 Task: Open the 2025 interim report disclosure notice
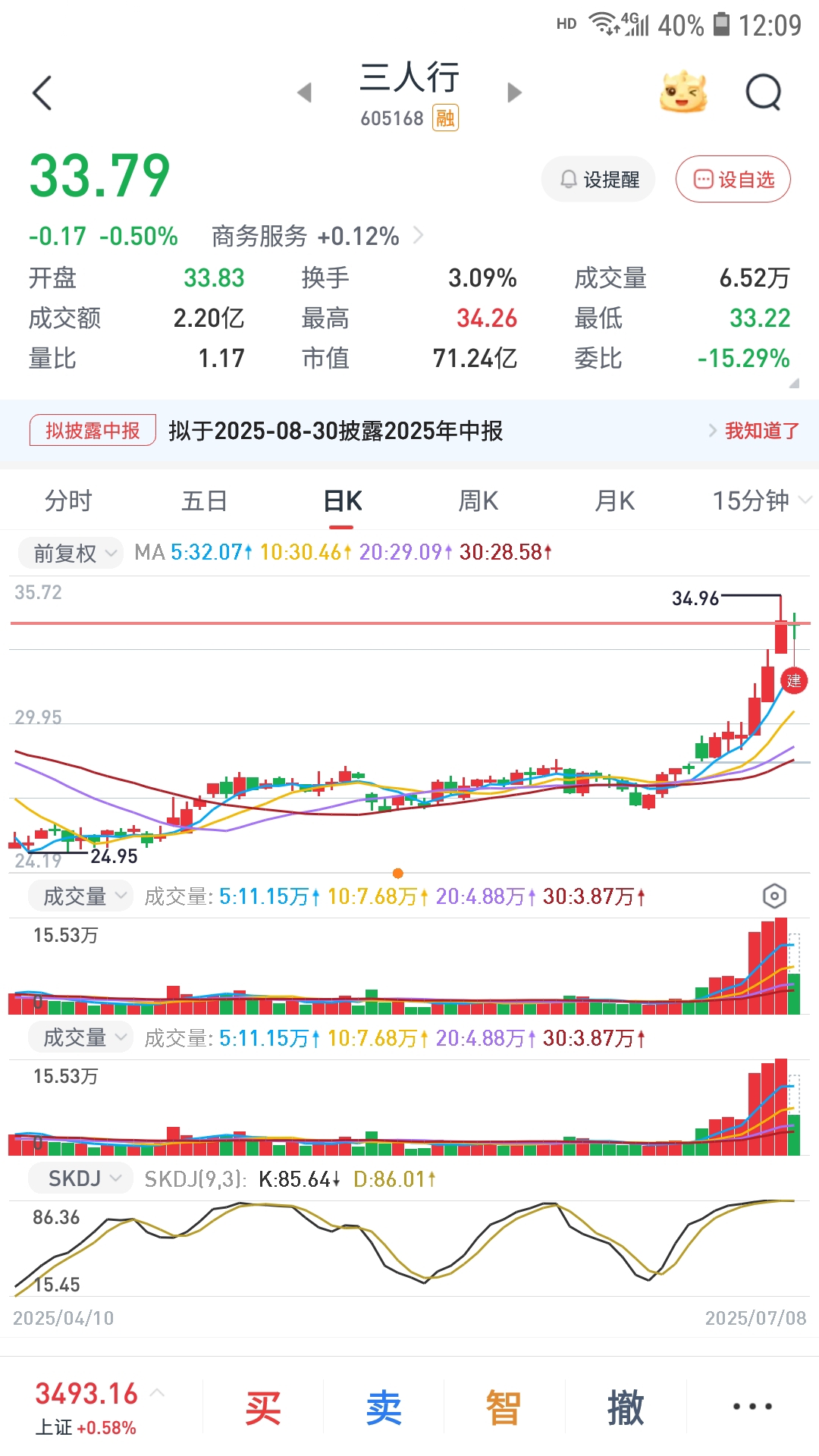pos(336,431)
